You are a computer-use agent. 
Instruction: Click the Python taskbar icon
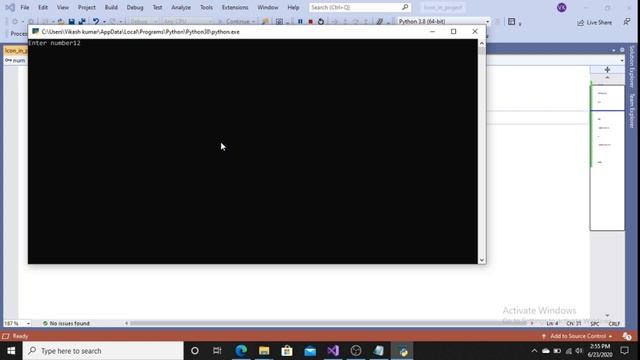coord(402,351)
